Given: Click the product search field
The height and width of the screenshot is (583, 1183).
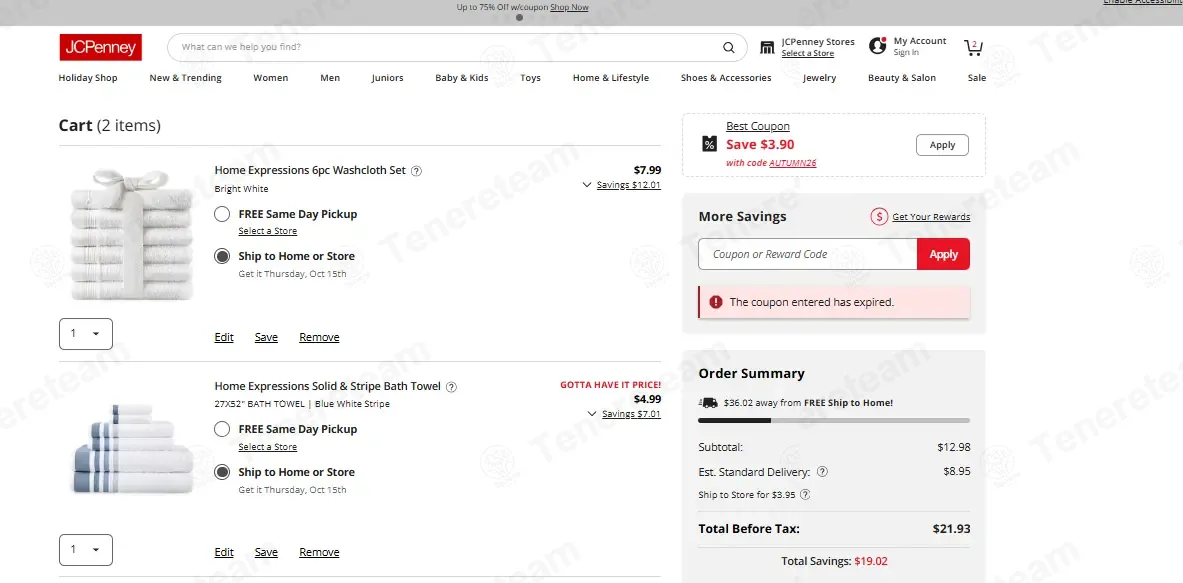Looking at the screenshot, I should 457,48.
